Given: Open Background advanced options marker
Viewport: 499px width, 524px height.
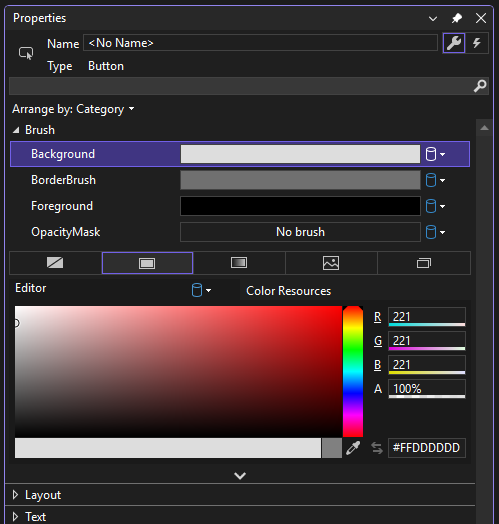Looking at the screenshot, I should [x=435, y=154].
